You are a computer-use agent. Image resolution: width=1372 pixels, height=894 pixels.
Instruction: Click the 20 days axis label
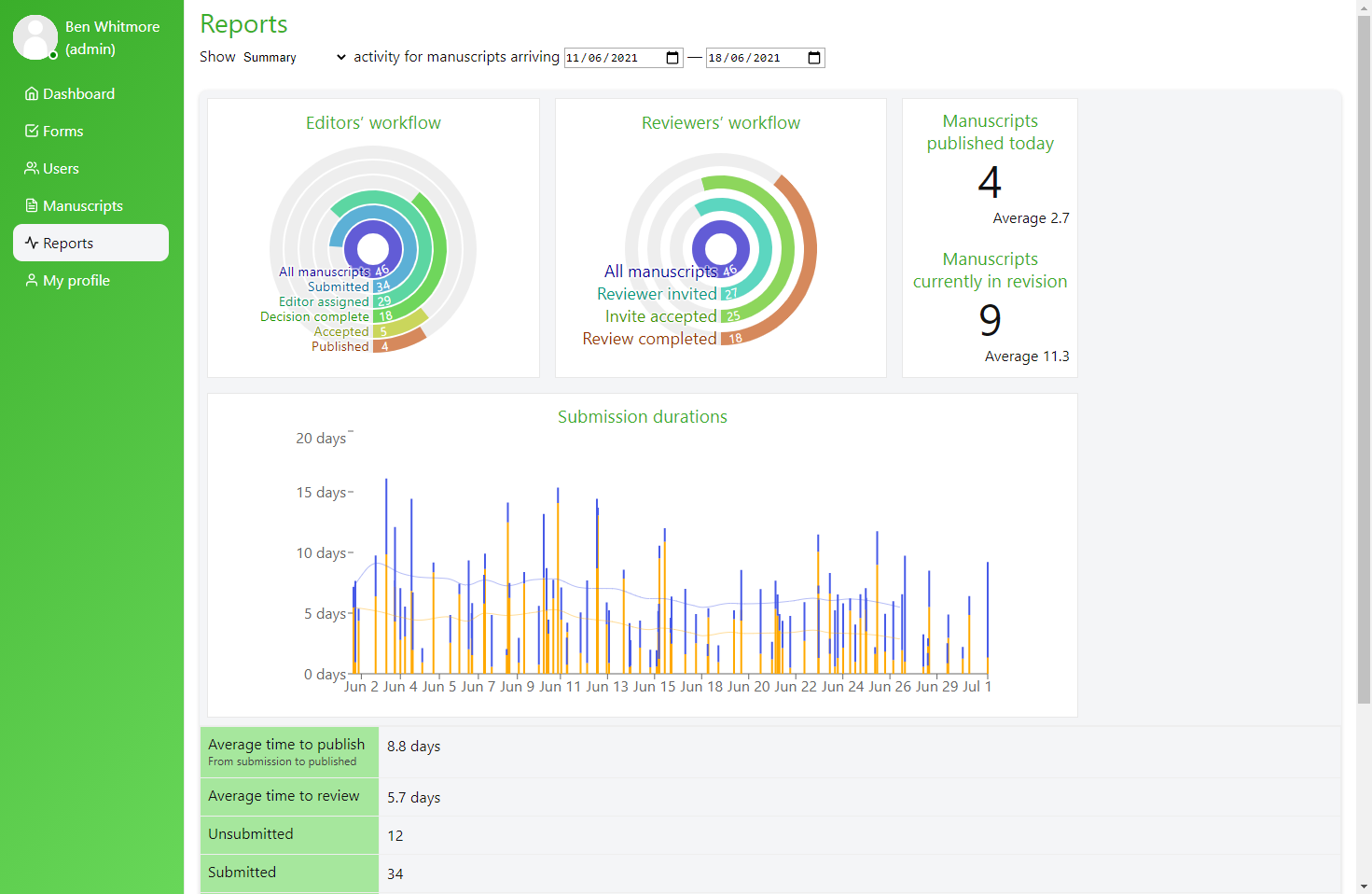tap(321, 439)
